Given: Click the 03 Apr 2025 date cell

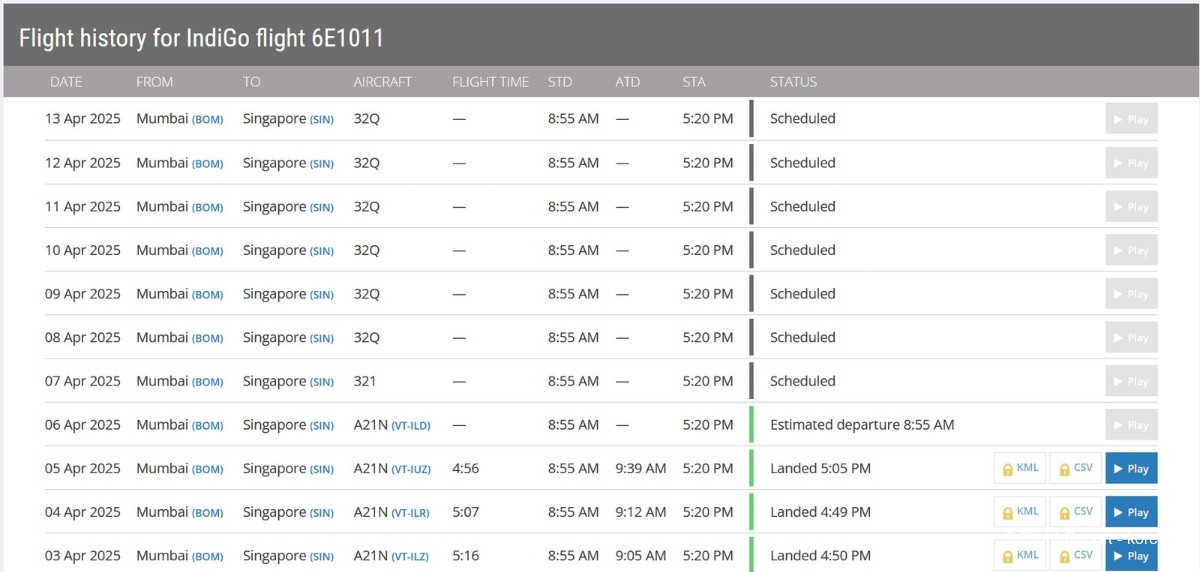Looking at the screenshot, I should (x=83, y=556).
